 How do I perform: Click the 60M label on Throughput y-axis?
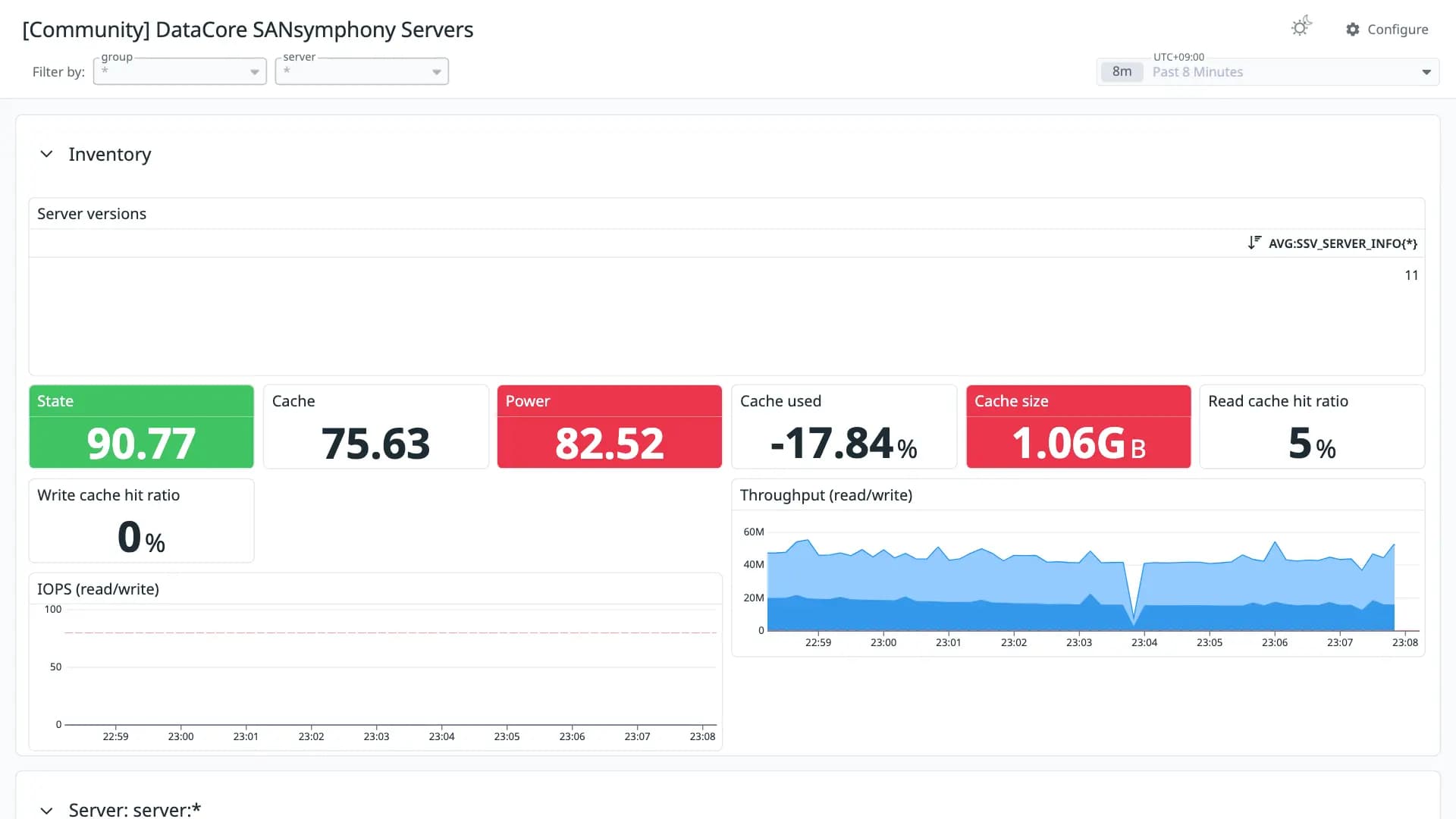(754, 532)
